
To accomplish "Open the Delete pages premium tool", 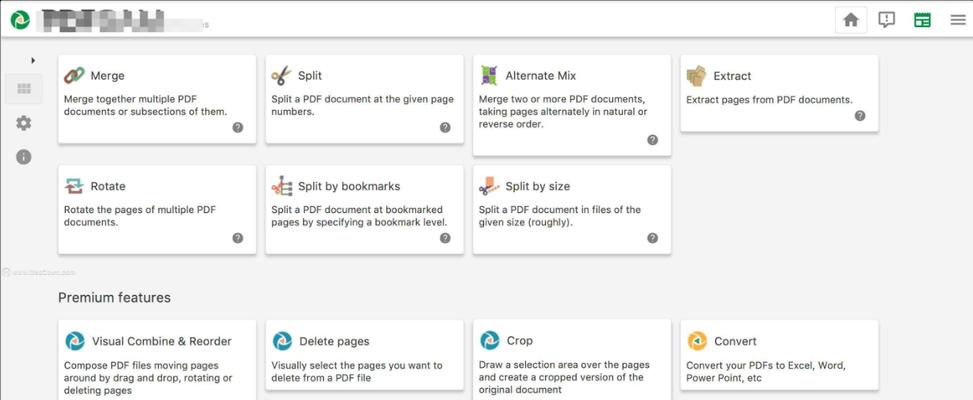I will coord(364,355).
